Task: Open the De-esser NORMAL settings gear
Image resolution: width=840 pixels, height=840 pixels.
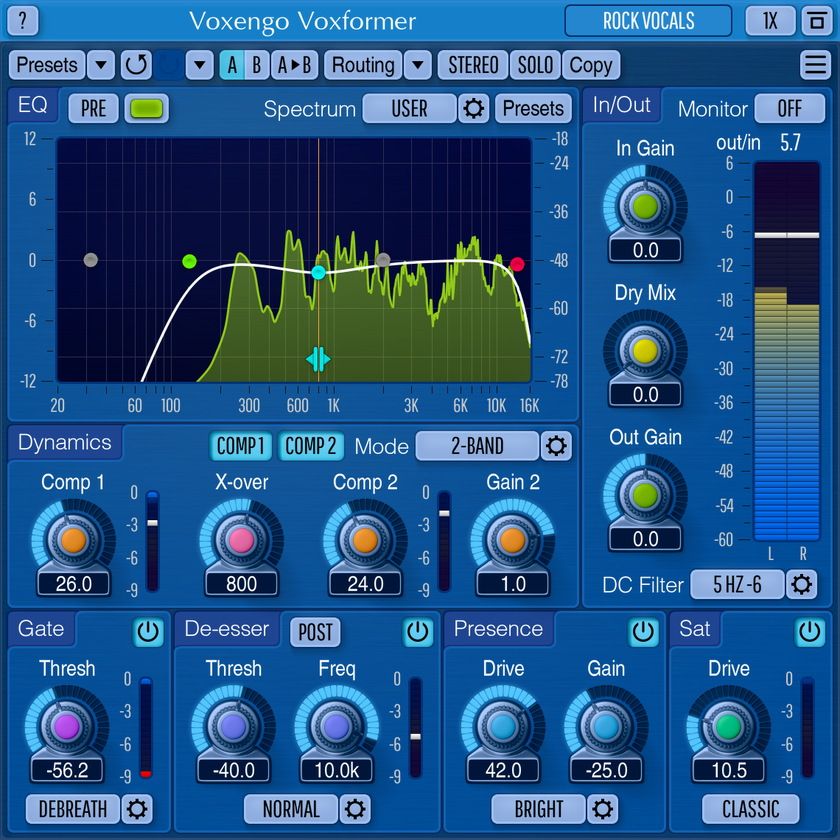Action: coord(355,809)
